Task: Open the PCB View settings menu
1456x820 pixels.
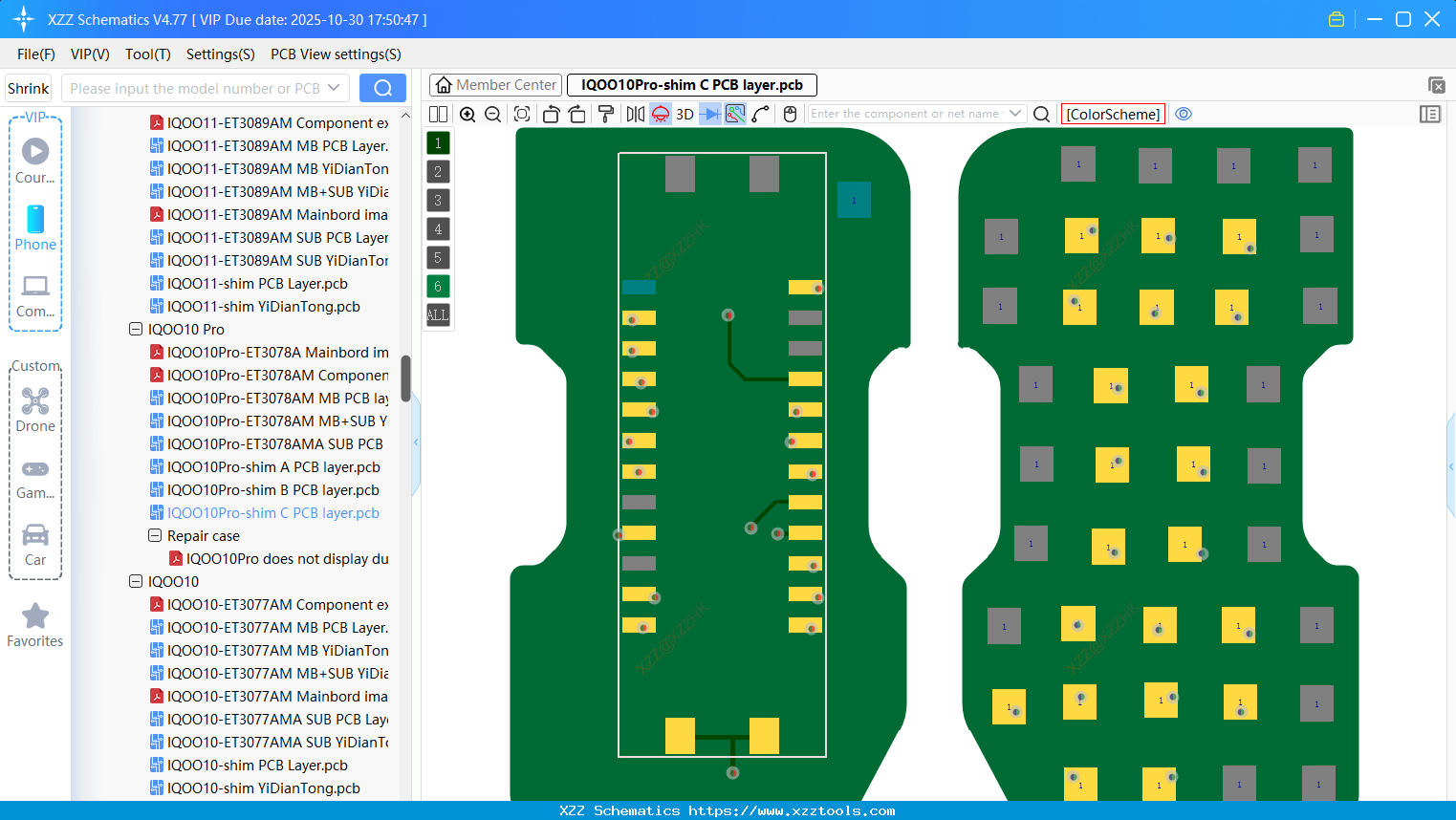Action: (x=335, y=54)
